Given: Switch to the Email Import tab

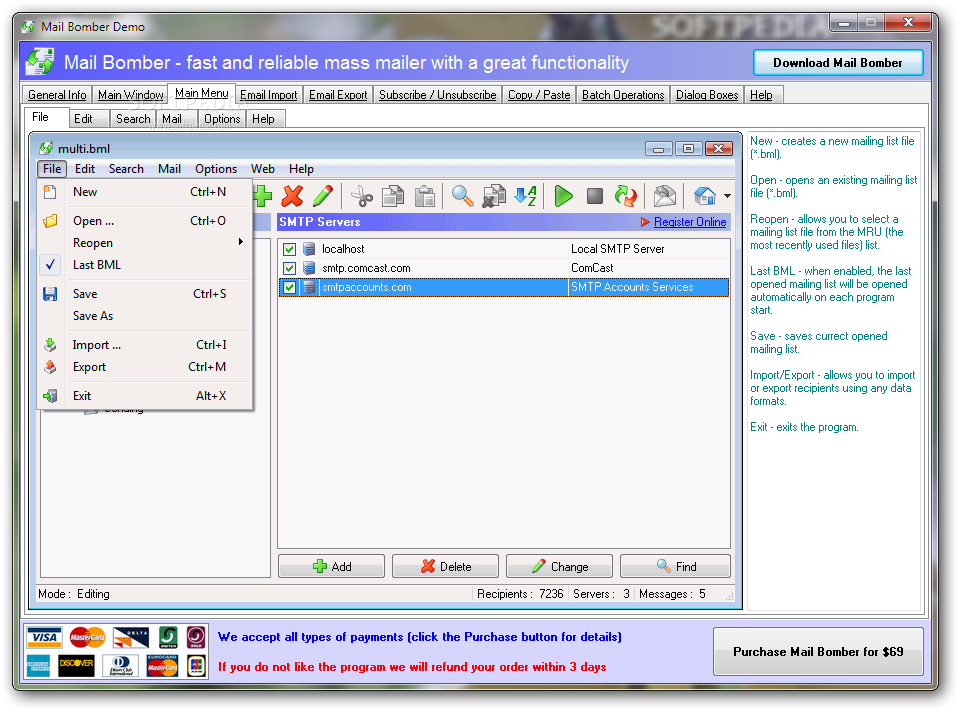Looking at the screenshot, I should tap(268, 95).
